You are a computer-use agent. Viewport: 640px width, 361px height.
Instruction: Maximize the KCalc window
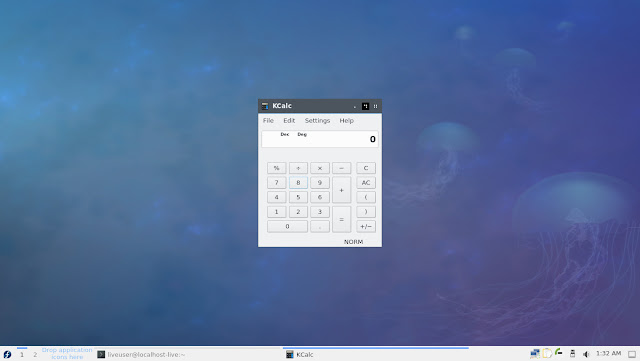365,106
